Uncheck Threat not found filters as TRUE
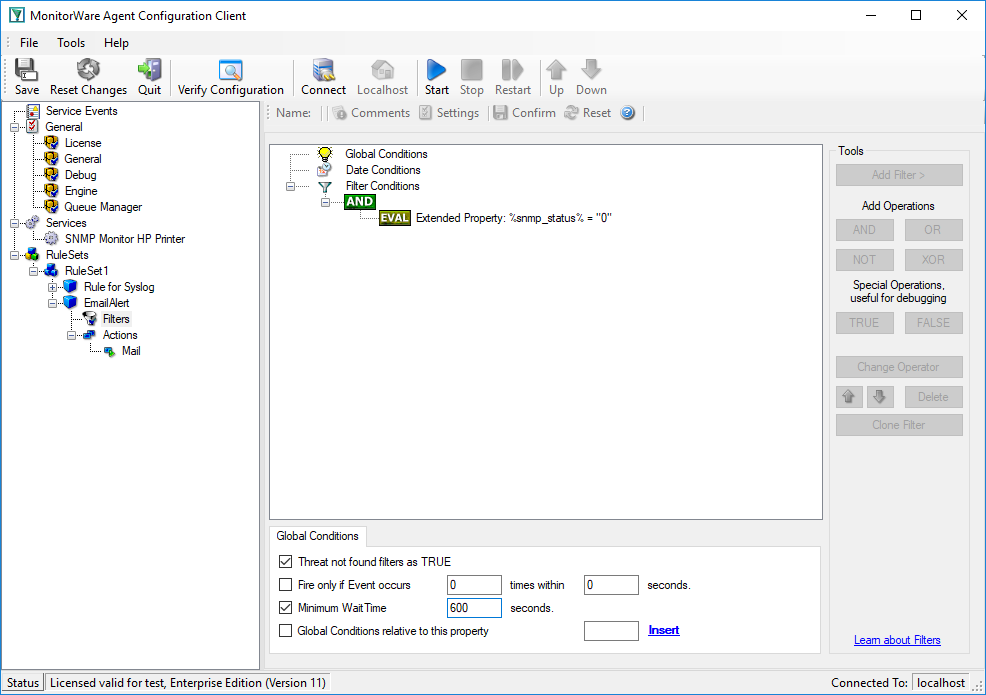 (285, 562)
